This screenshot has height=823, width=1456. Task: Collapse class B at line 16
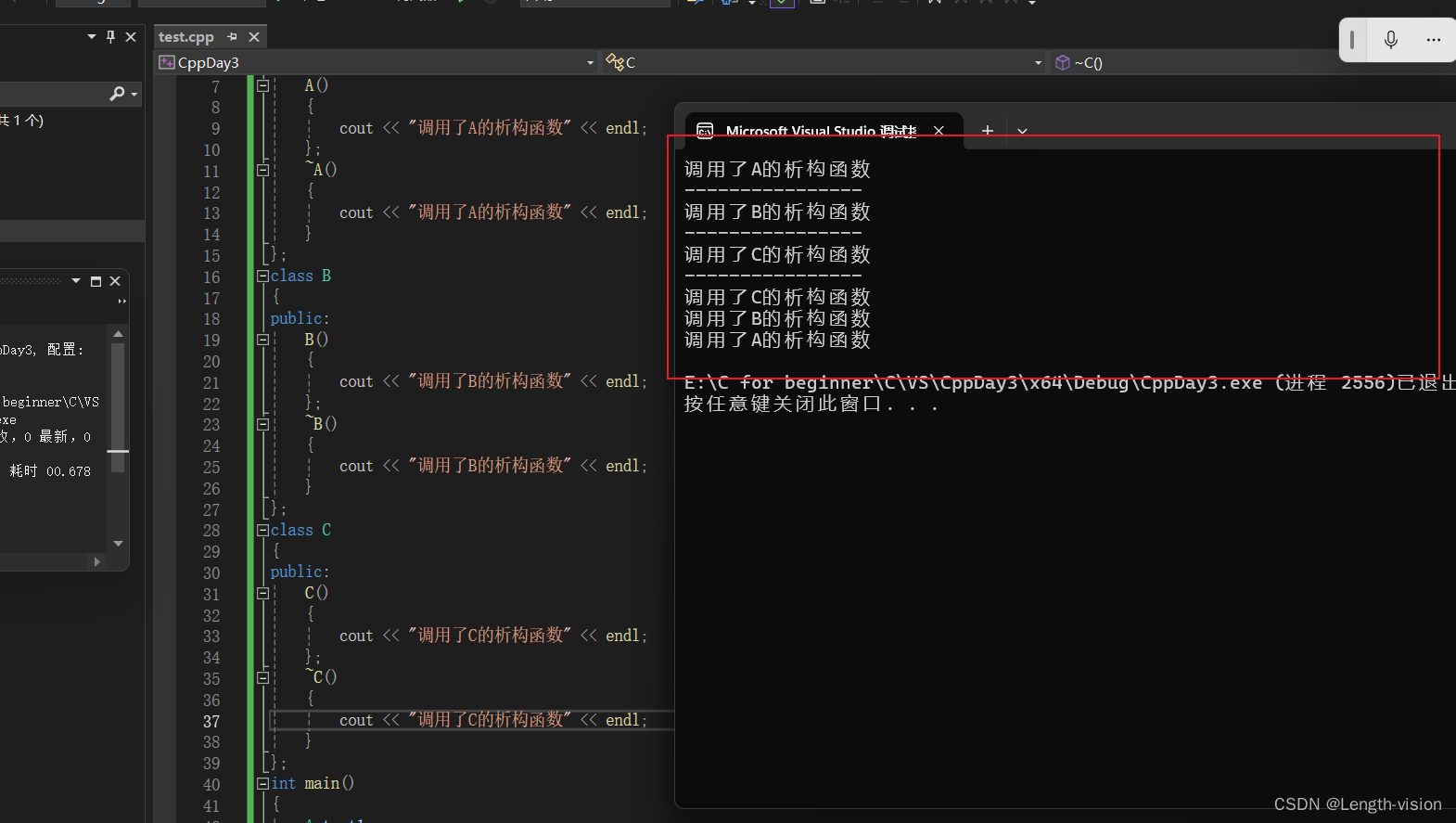(262, 276)
